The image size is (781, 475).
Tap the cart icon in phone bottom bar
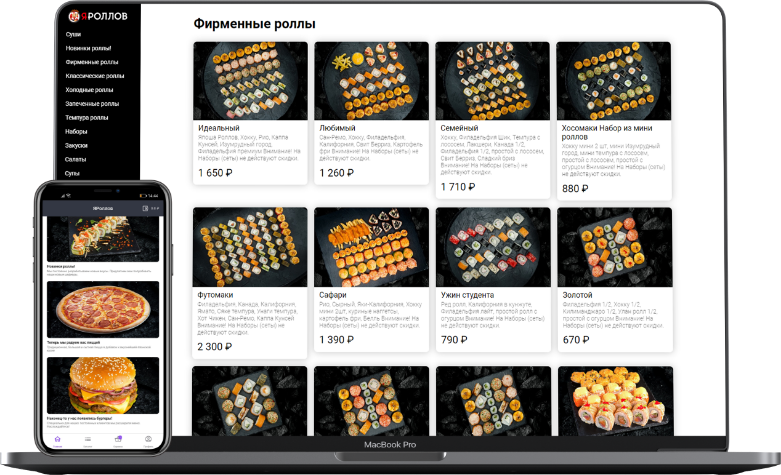(118, 439)
